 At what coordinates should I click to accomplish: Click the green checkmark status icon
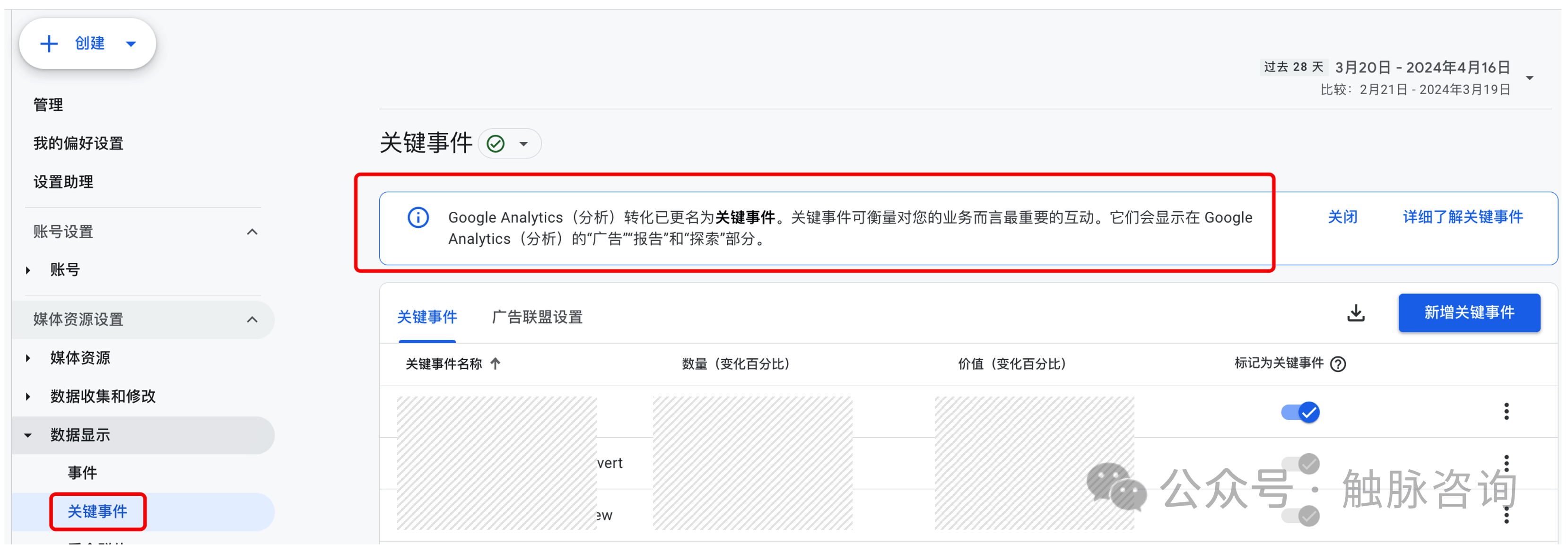click(x=496, y=144)
